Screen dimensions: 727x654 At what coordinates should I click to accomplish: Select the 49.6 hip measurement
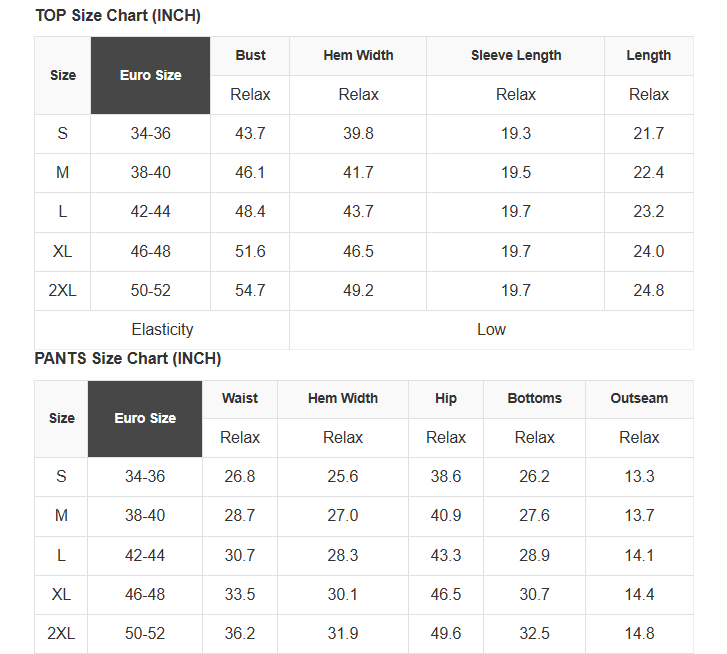point(446,633)
